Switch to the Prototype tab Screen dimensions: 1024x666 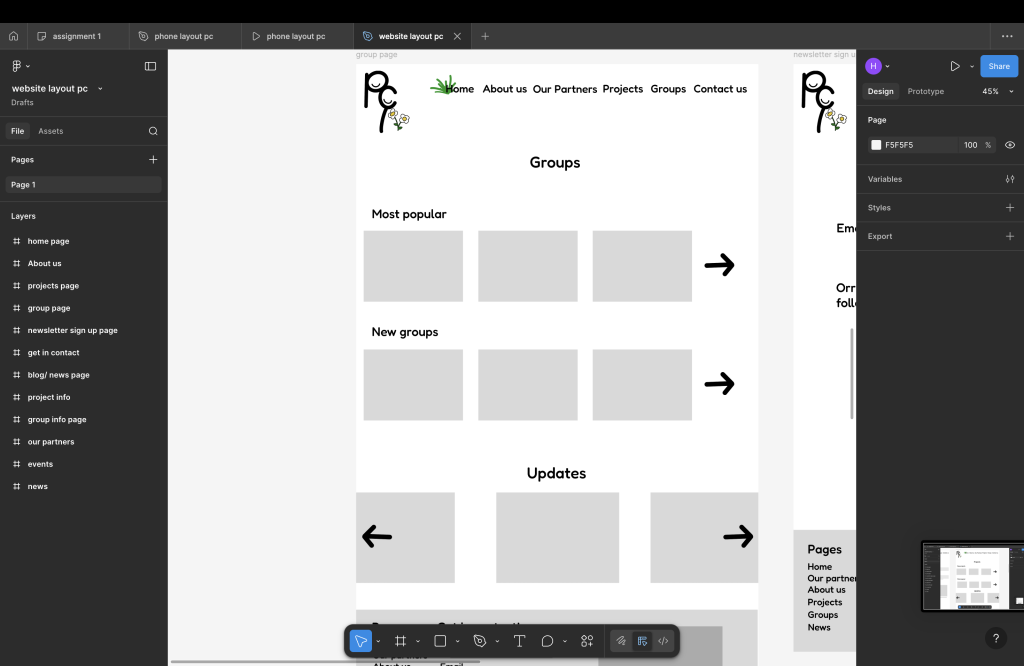[x=925, y=91]
